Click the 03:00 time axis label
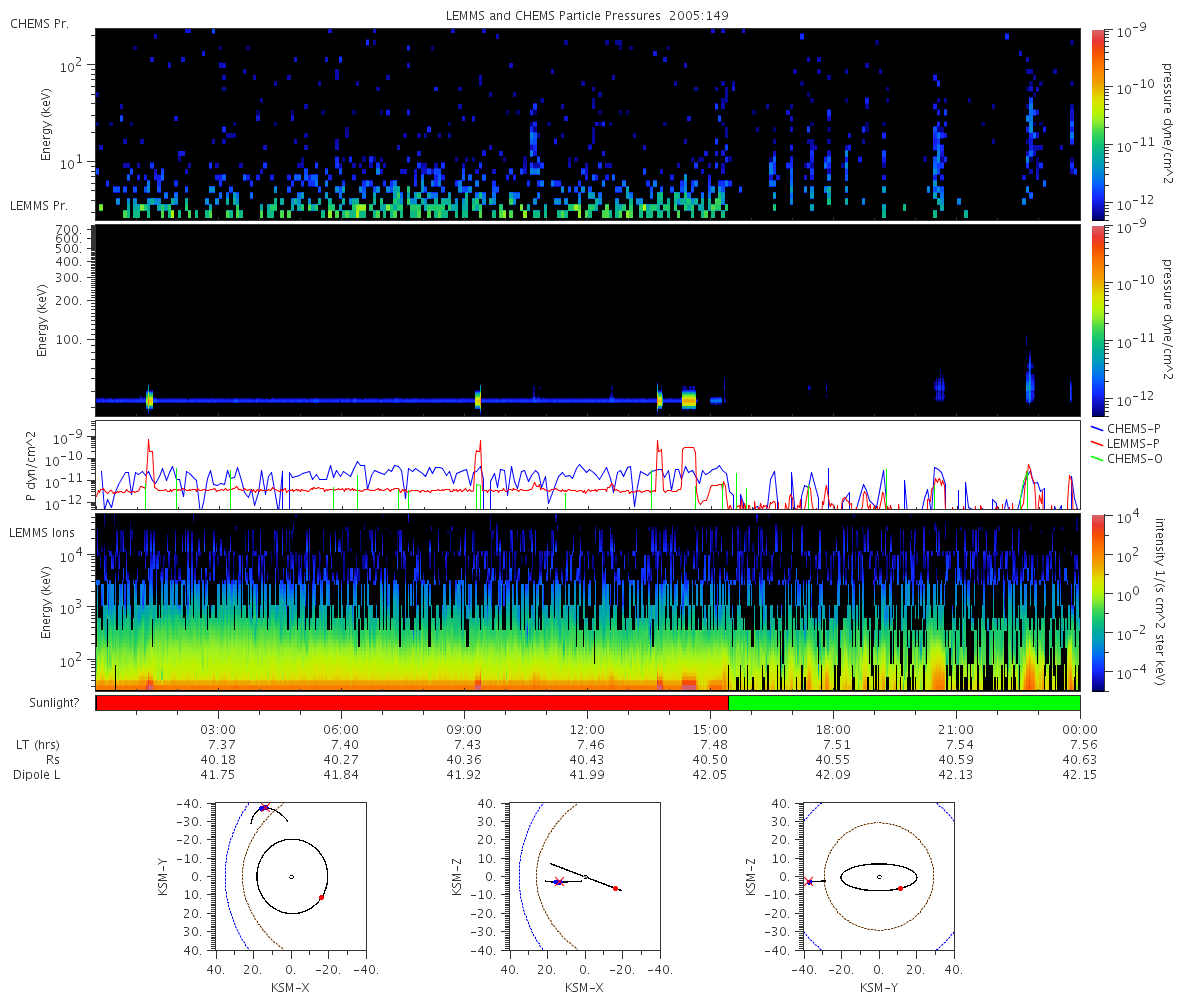 (x=218, y=730)
